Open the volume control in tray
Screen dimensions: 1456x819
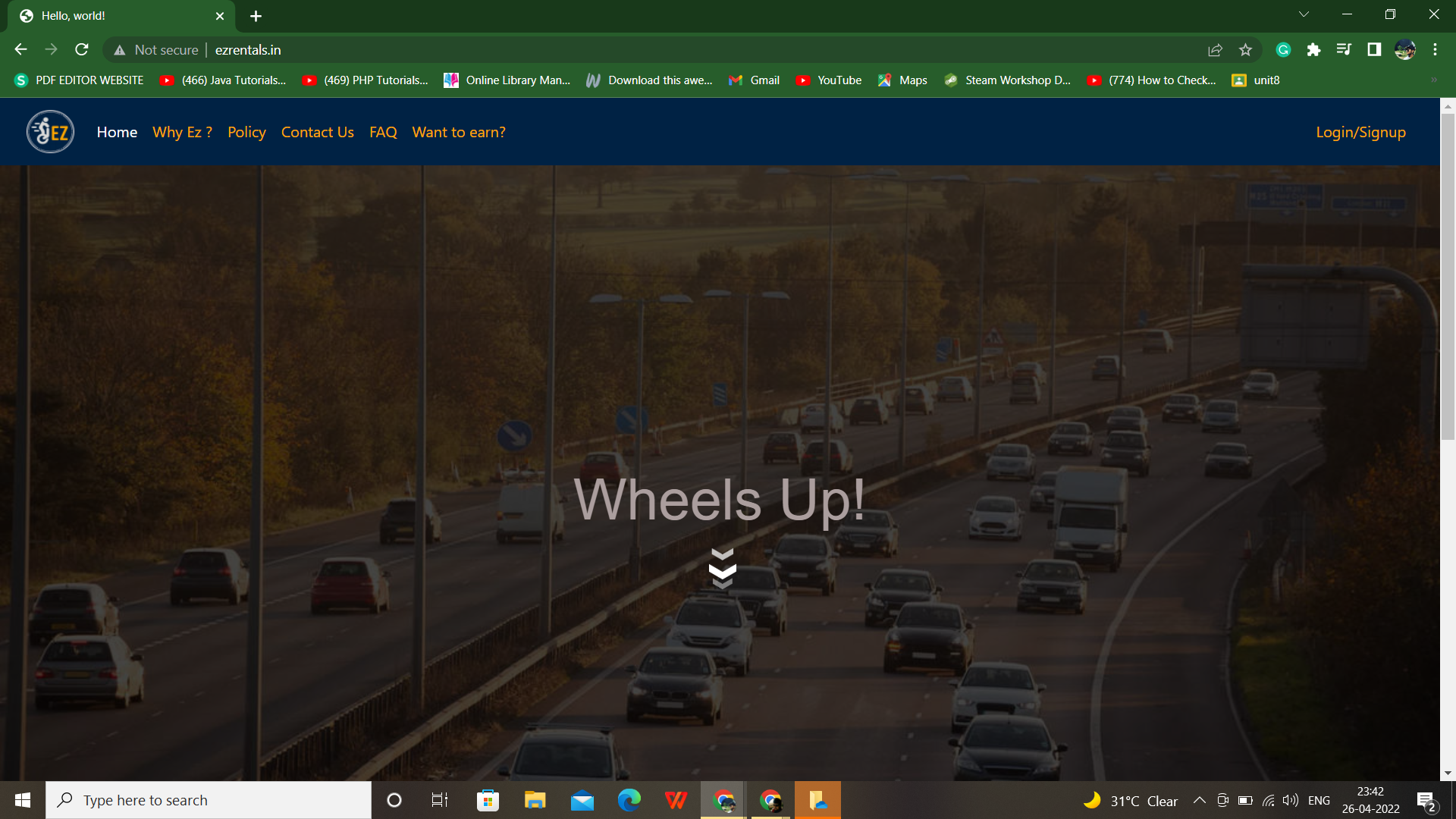[x=1291, y=800]
